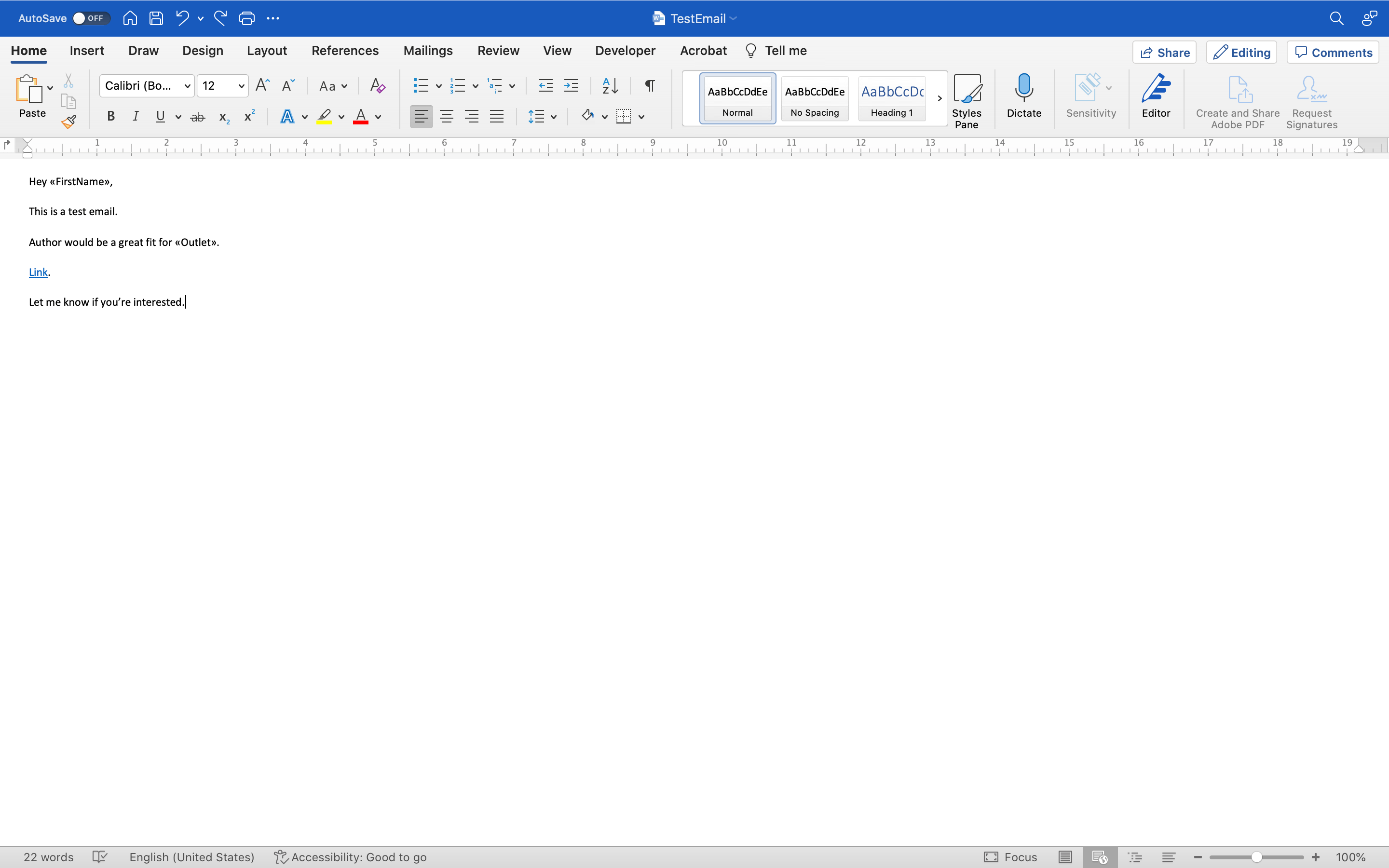
Task: Expand the bullets list dropdown arrow
Action: point(438,86)
